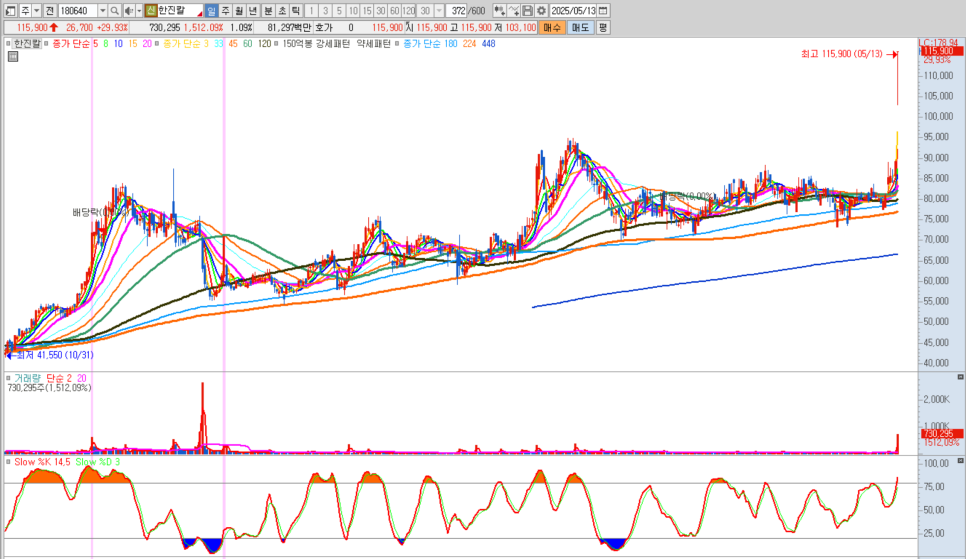
Task: Switch to 분 minute chart period
Action: point(268,10)
